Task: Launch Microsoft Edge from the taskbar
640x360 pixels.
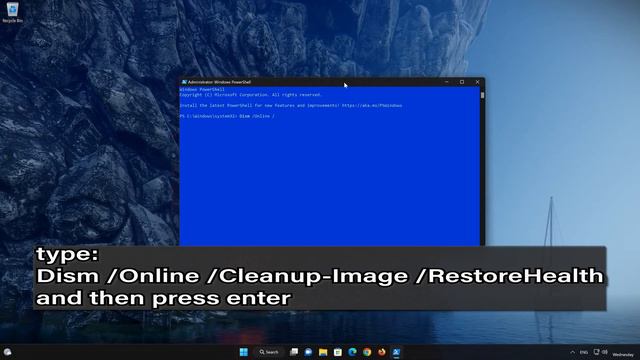Action: 352,352
